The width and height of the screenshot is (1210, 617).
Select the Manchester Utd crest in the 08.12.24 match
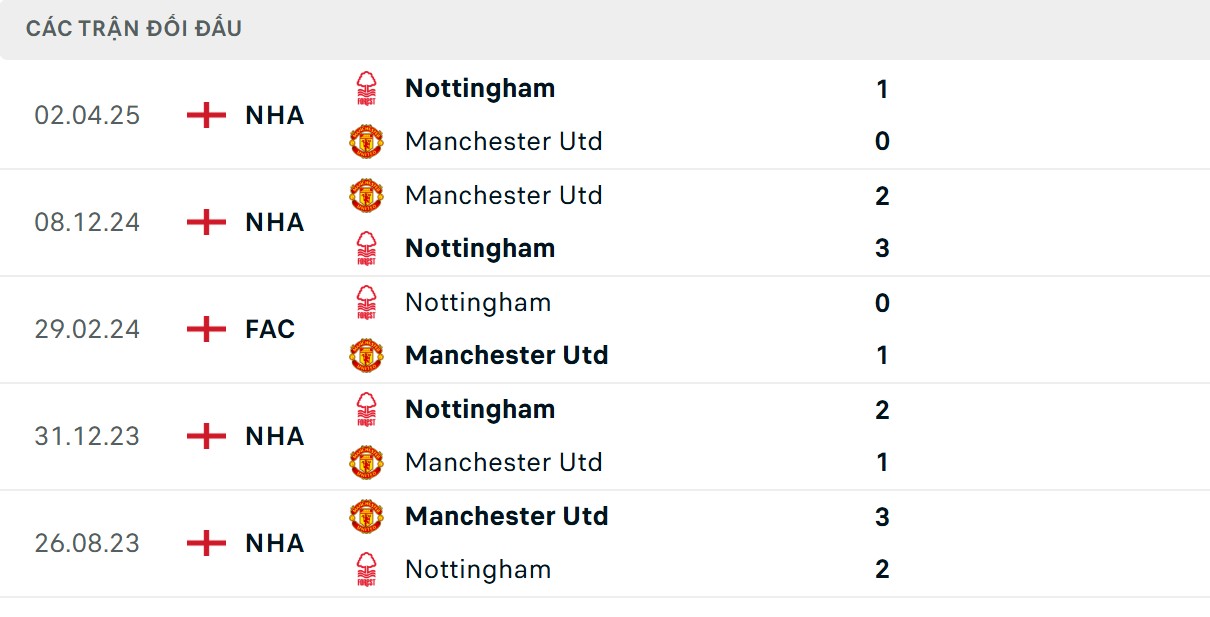tap(366, 195)
